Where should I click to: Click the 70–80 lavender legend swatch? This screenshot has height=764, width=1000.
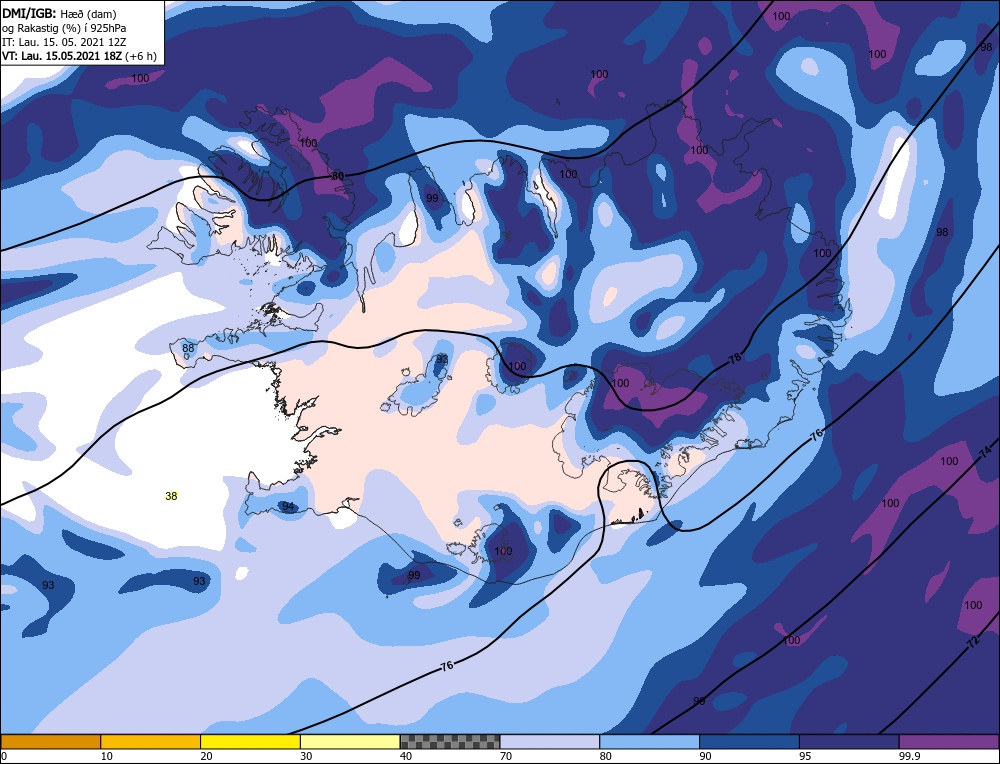click(550, 741)
